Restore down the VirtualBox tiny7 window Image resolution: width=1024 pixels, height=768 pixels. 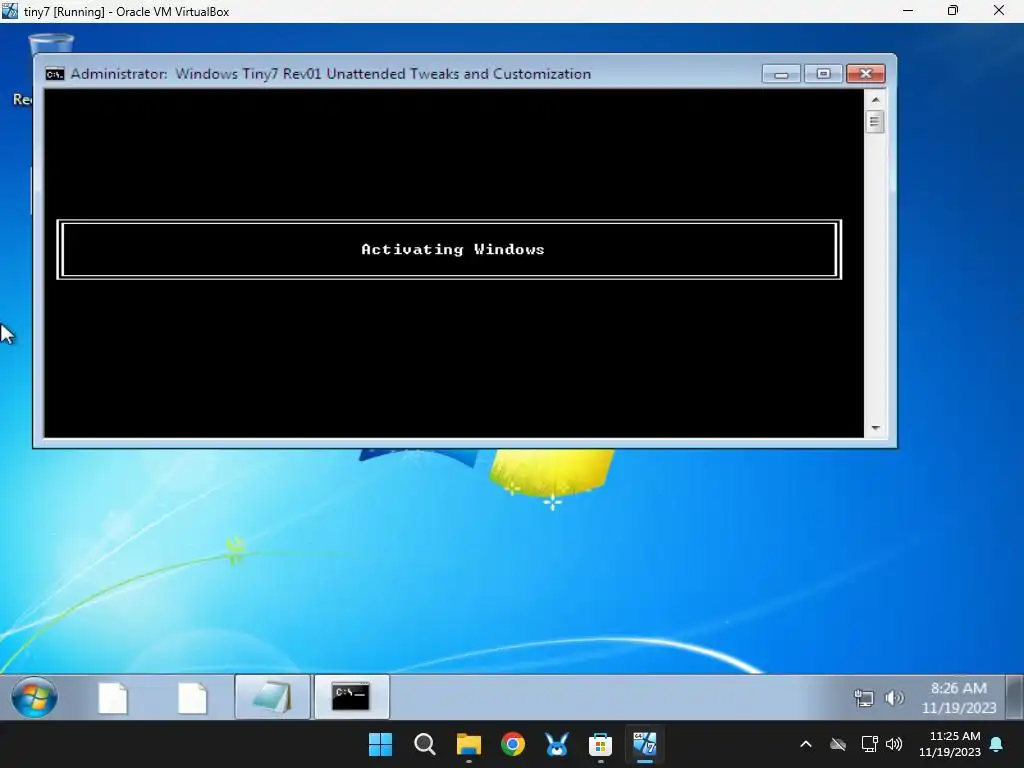pyautogui.click(x=953, y=11)
